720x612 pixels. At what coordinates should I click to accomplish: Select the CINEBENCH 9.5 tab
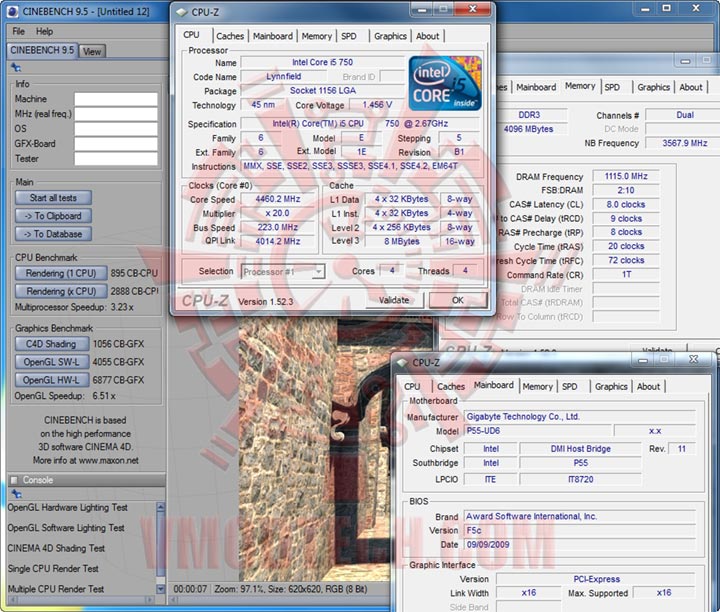tap(42, 50)
